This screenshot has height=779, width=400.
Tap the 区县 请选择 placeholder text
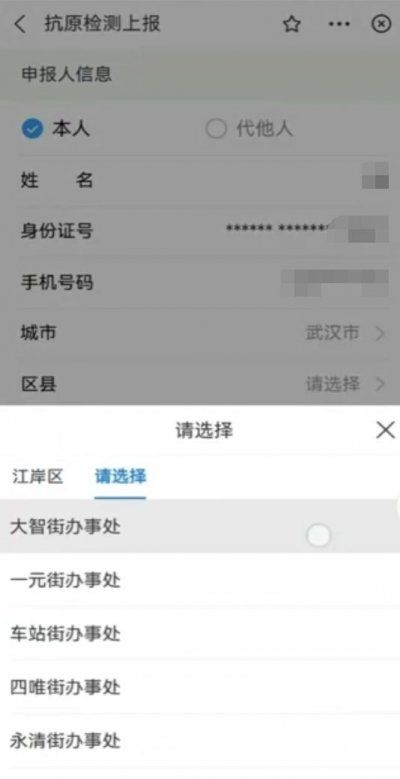332,385
